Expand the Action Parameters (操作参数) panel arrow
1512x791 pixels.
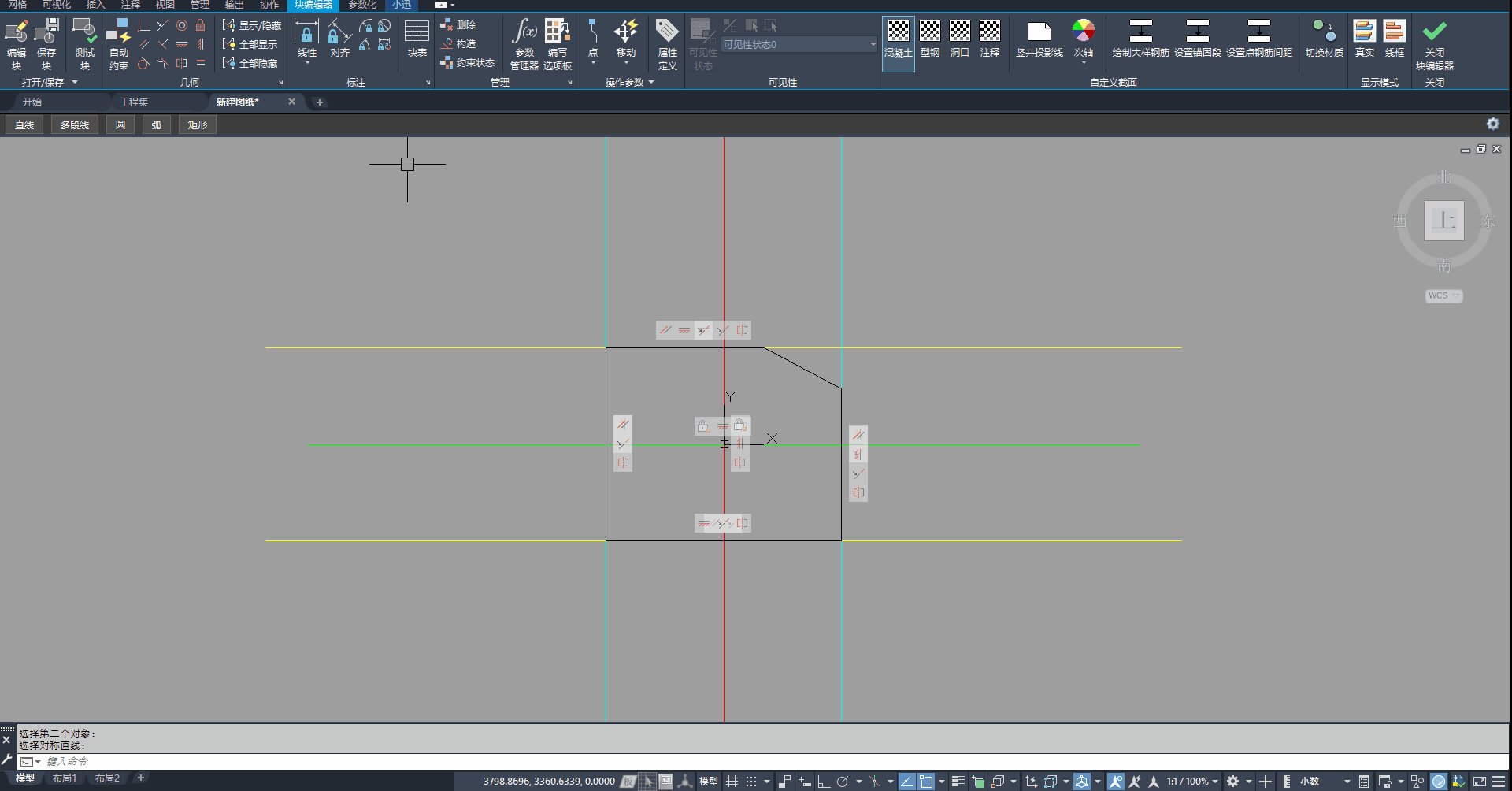[651, 82]
